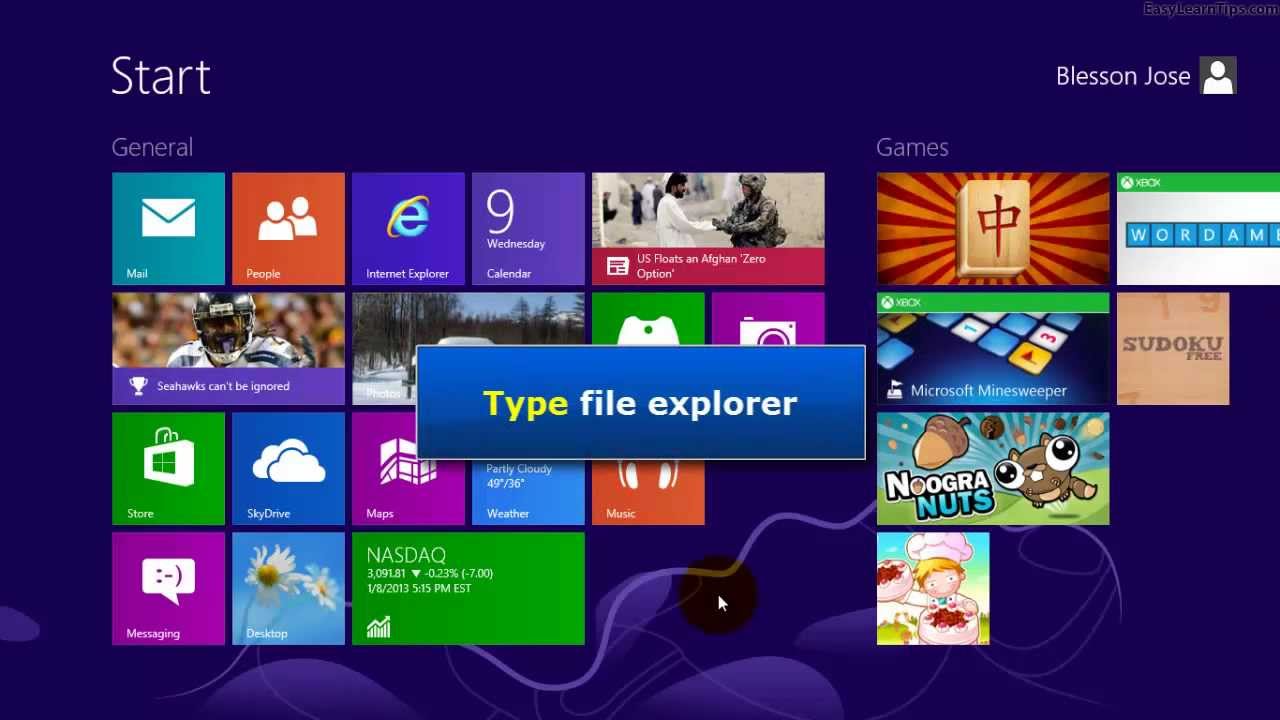Open the Mail tile

168,229
